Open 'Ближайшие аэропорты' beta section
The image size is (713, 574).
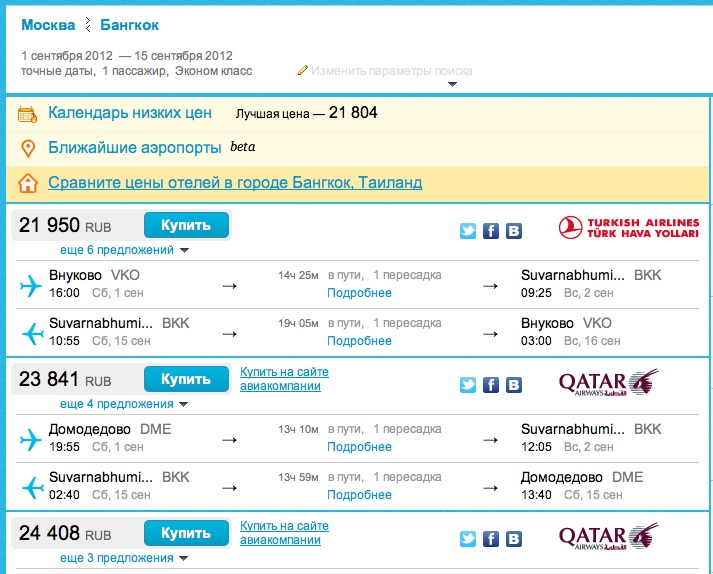pos(135,147)
